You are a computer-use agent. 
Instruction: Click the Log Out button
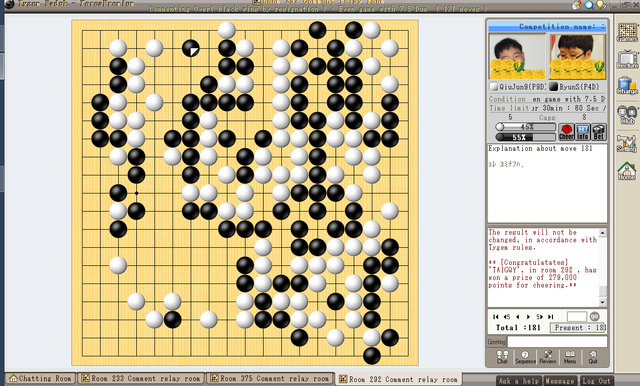pos(596,381)
